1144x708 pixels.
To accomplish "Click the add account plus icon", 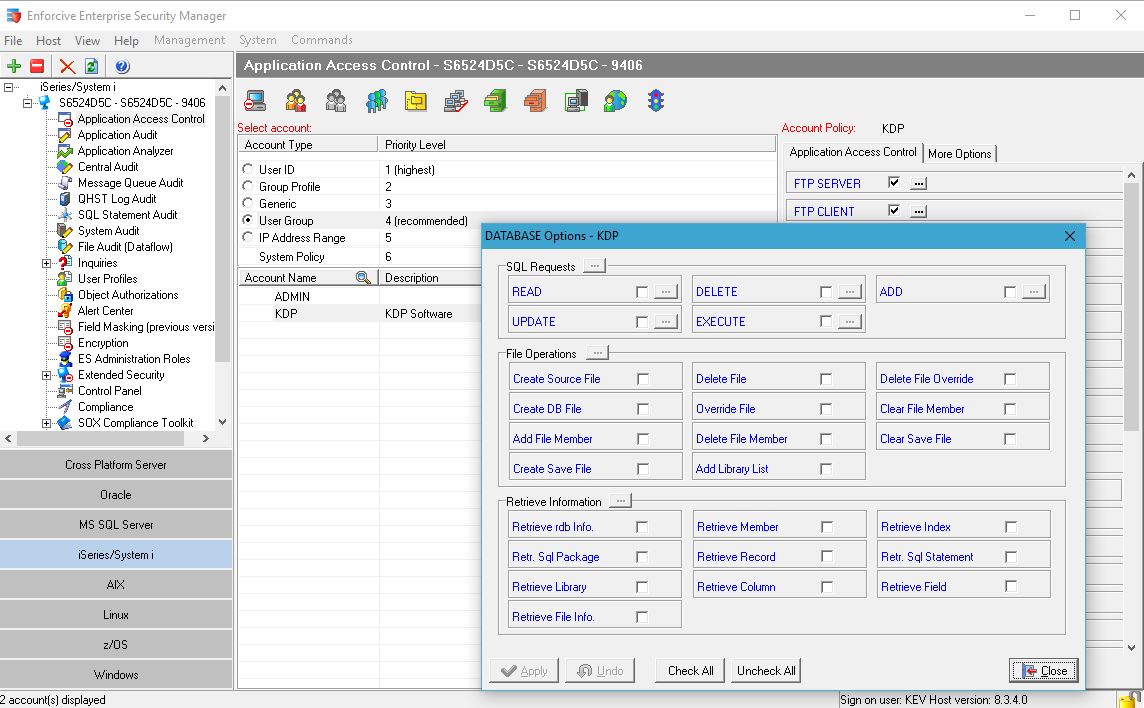I will point(14,66).
